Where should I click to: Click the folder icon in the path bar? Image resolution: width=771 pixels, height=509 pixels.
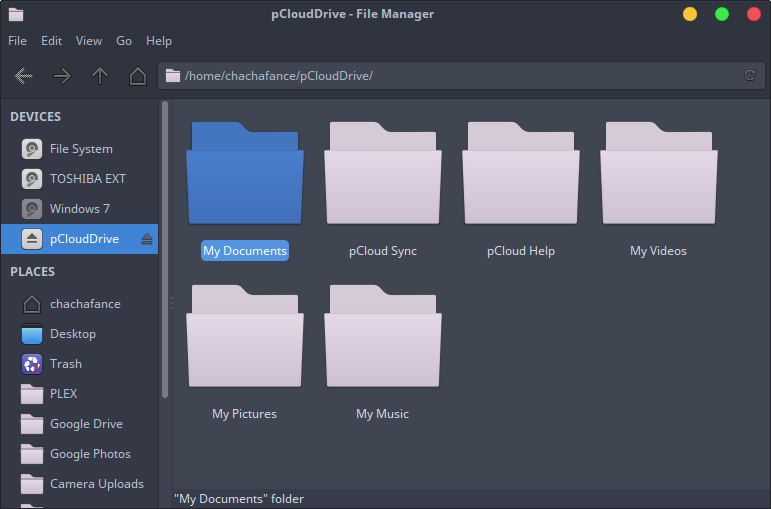tap(173, 76)
